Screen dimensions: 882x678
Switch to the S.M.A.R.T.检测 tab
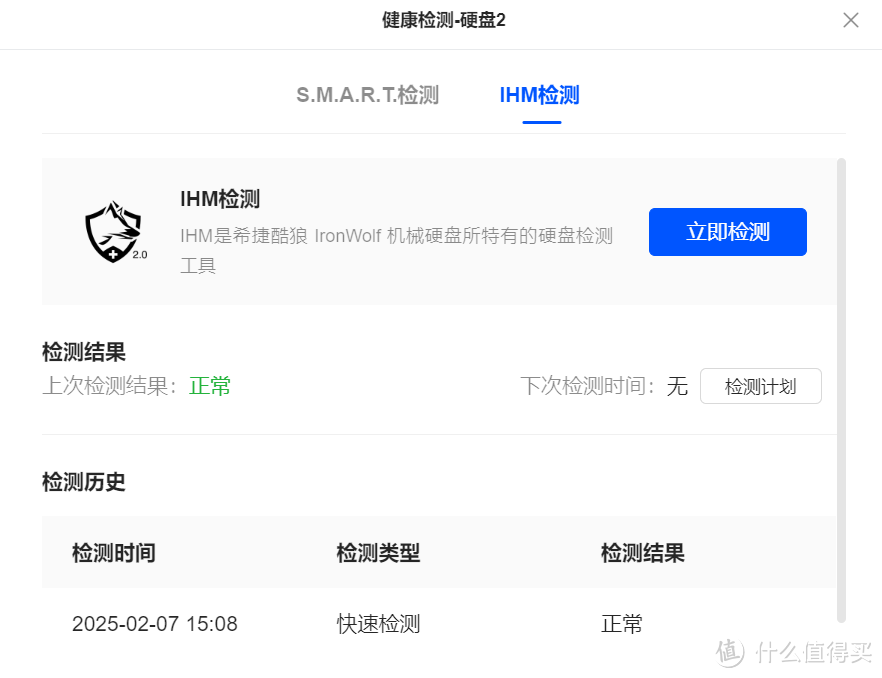click(x=368, y=95)
